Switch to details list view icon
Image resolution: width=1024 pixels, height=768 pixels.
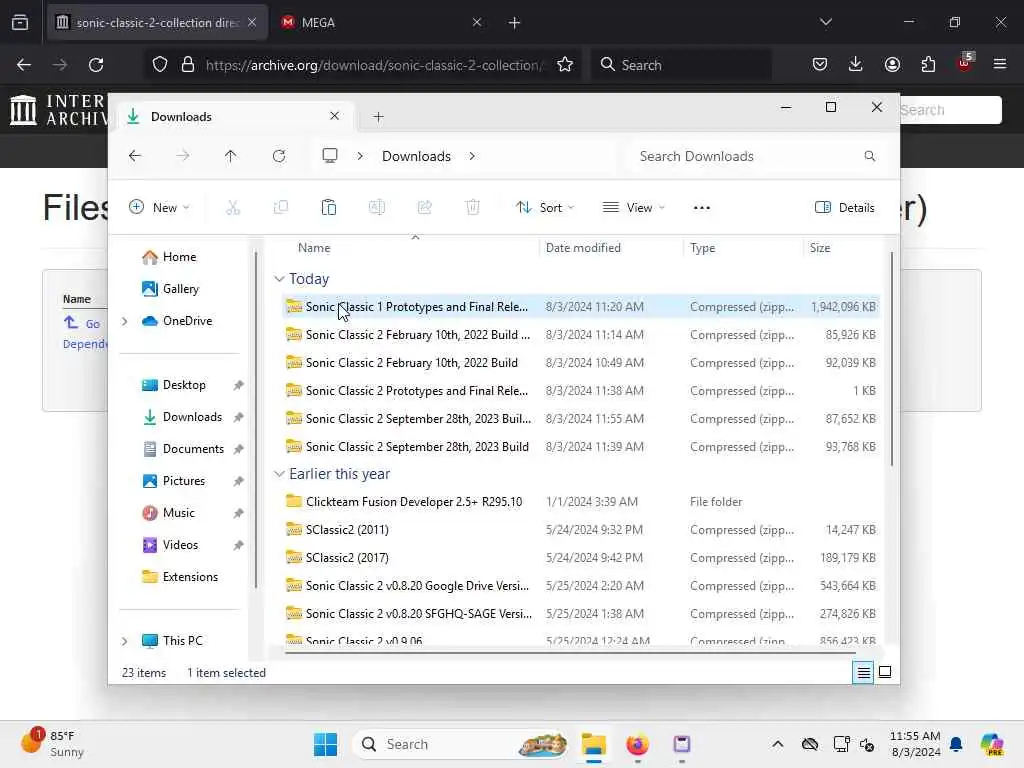tap(863, 672)
